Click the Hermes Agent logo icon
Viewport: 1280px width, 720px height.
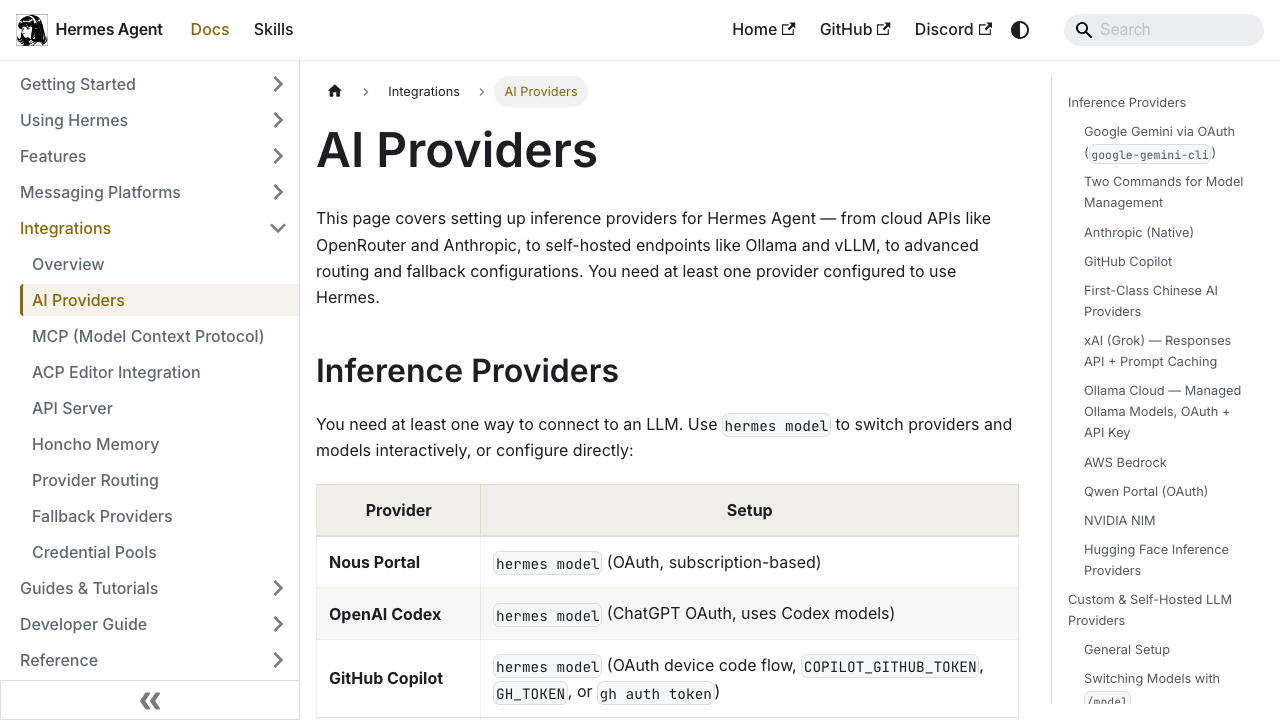coord(31,29)
